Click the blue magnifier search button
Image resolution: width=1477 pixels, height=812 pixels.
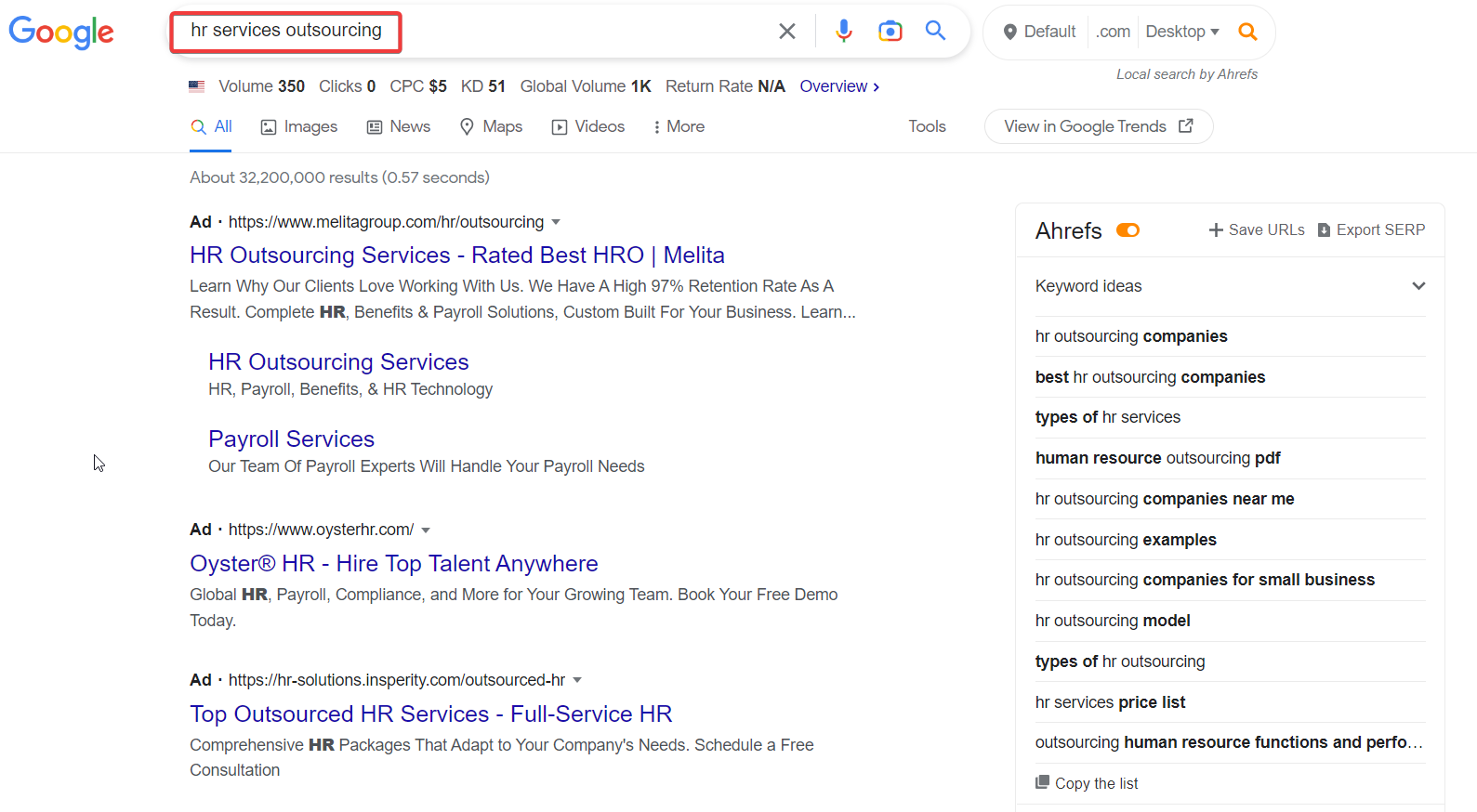click(936, 31)
